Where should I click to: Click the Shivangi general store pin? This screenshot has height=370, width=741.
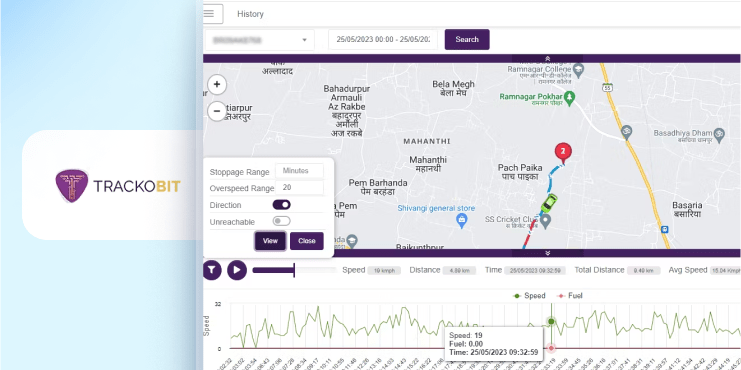click(462, 220)
